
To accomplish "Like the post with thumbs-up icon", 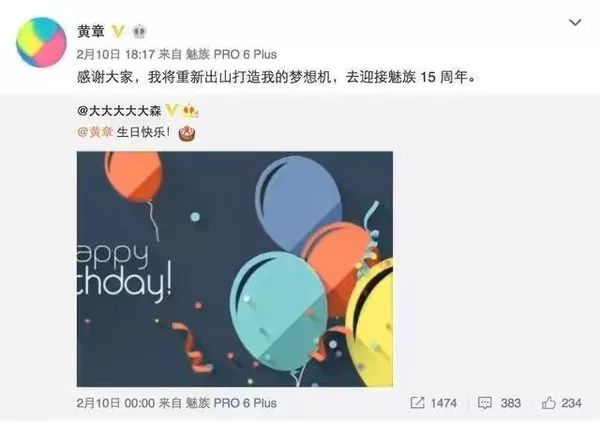I will pyautogui.click(x=548, y=403).
